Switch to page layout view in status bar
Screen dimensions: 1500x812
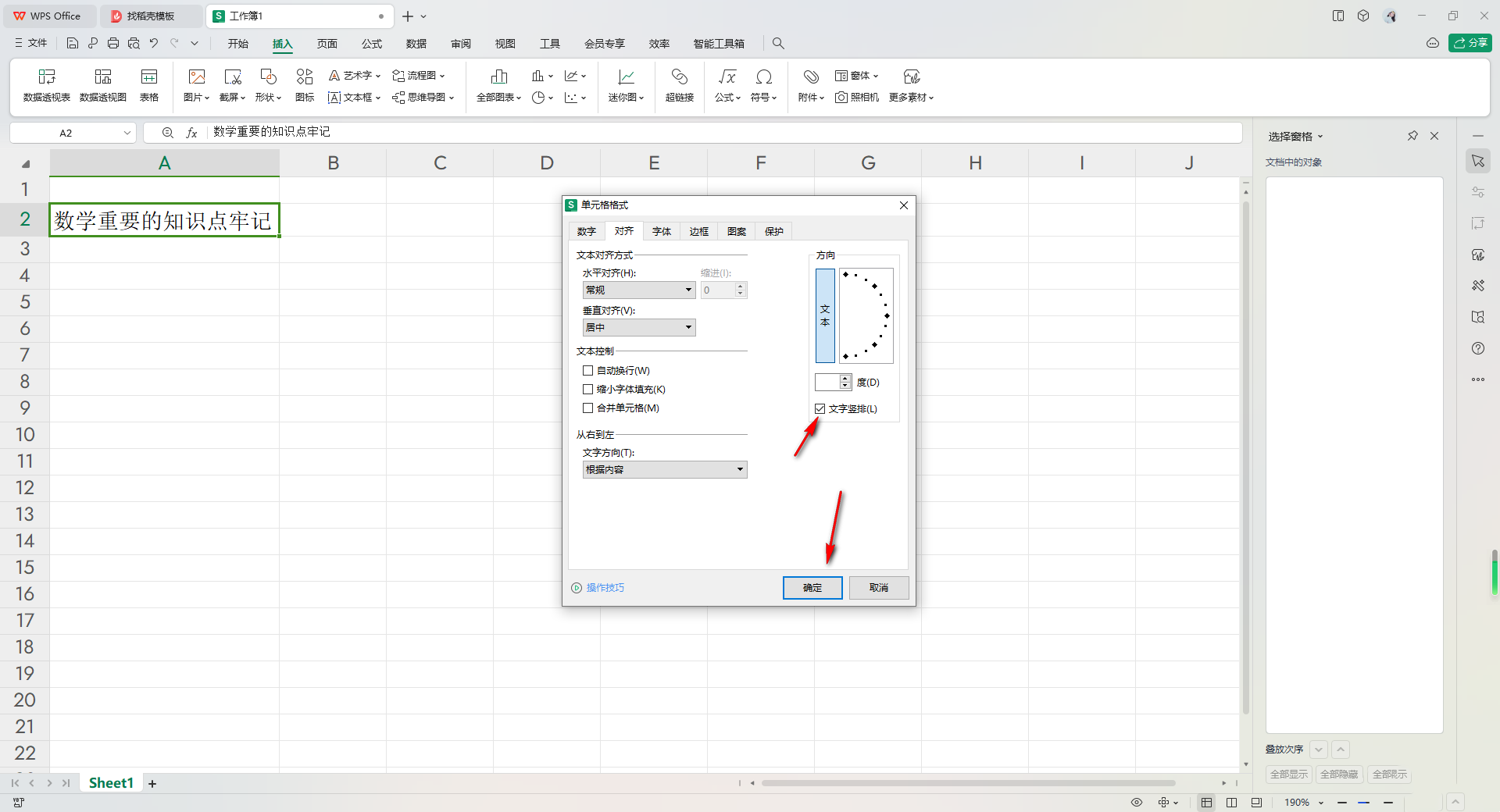click(1231, 803)
